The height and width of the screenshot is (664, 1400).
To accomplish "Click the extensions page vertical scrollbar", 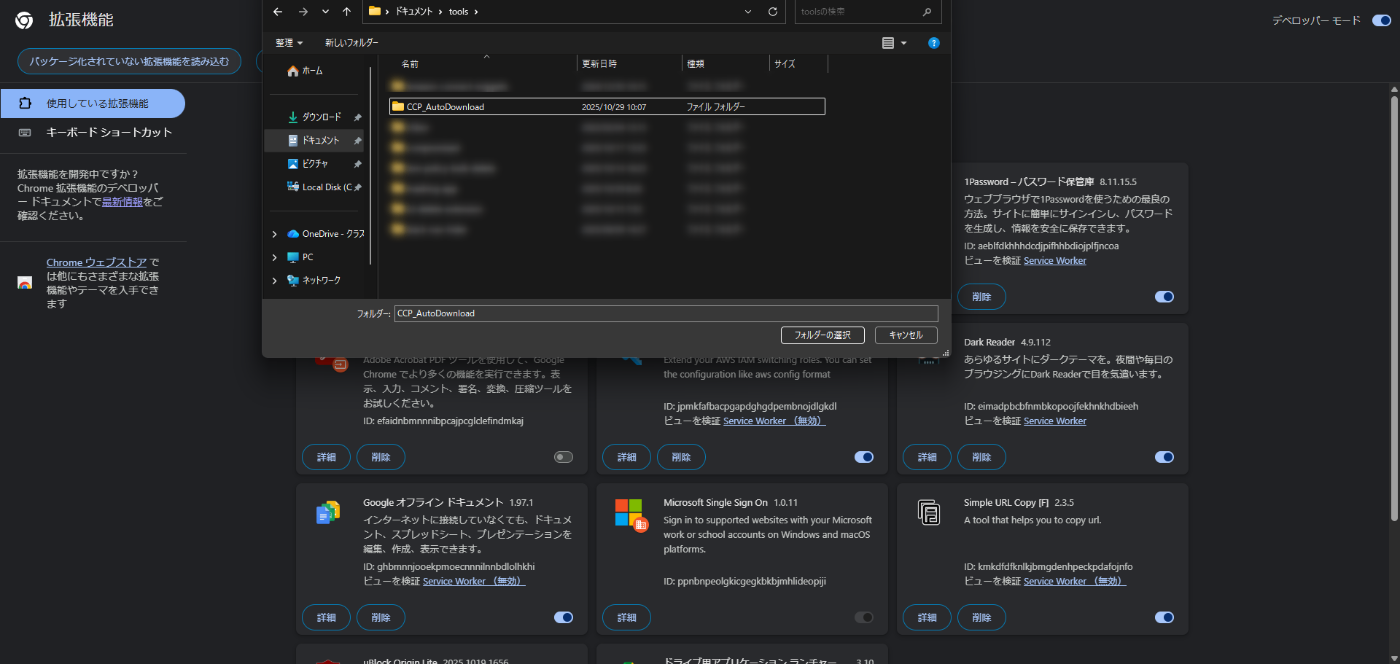I will pyautogui.click(x=1394, y=308).
